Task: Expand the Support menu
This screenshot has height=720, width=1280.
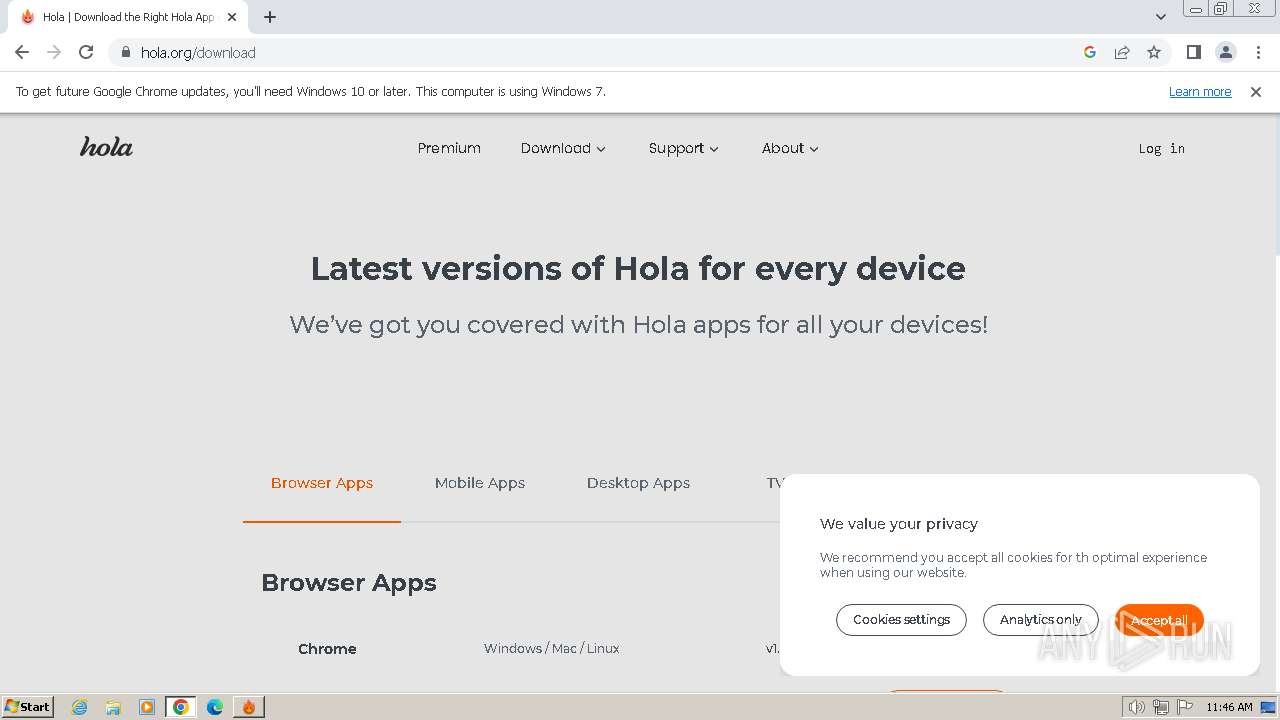Action: pos(684,148)
